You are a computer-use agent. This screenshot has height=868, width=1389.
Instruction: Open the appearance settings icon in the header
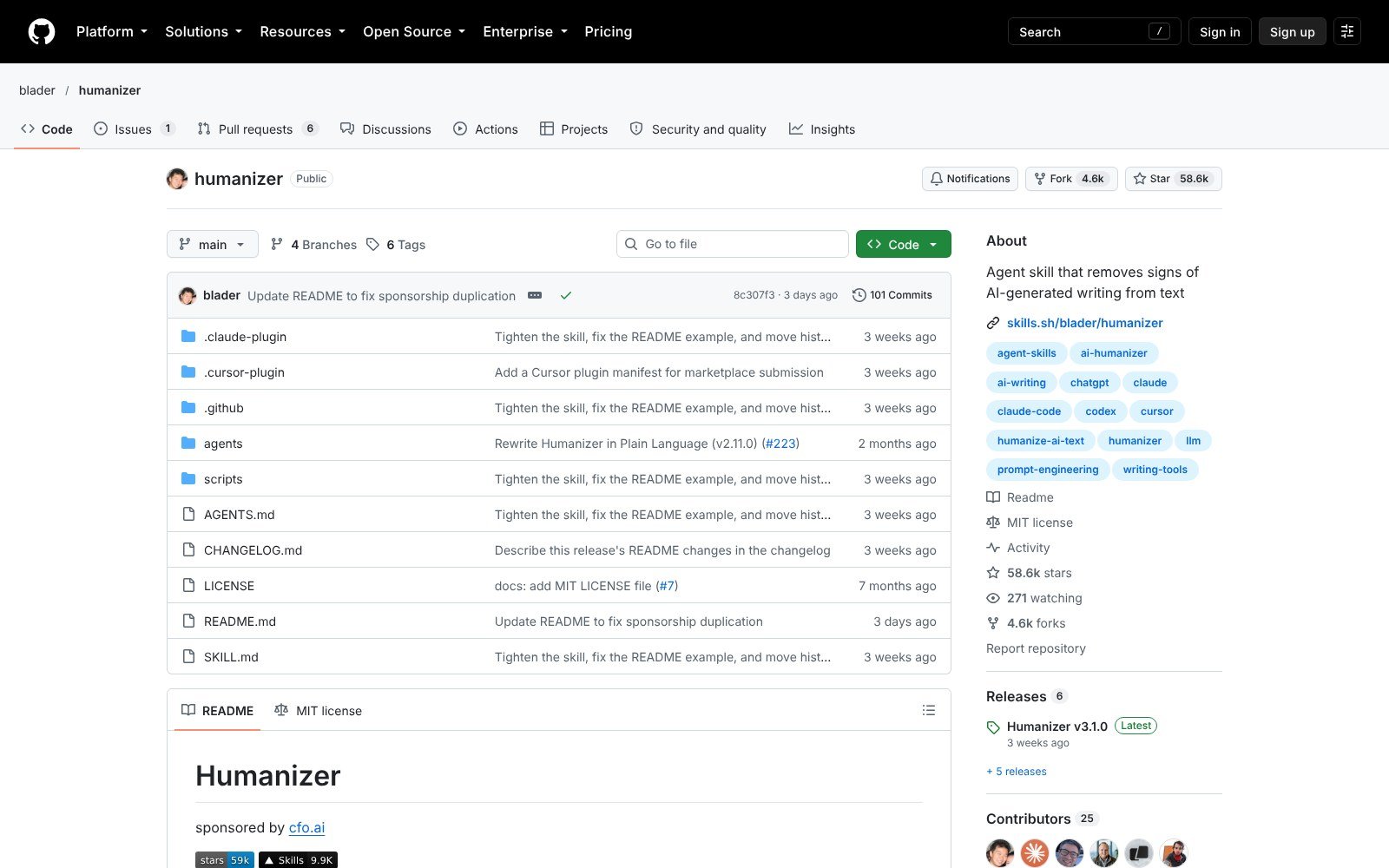1347,31
